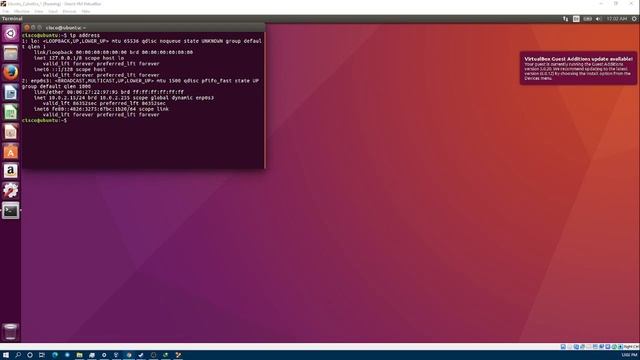Open the VirtualBox View menu

[39, 11]
